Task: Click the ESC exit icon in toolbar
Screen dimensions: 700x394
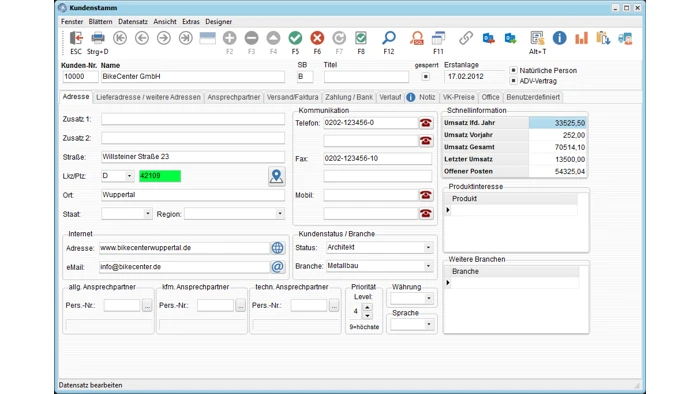Action: tap(76, 38)
